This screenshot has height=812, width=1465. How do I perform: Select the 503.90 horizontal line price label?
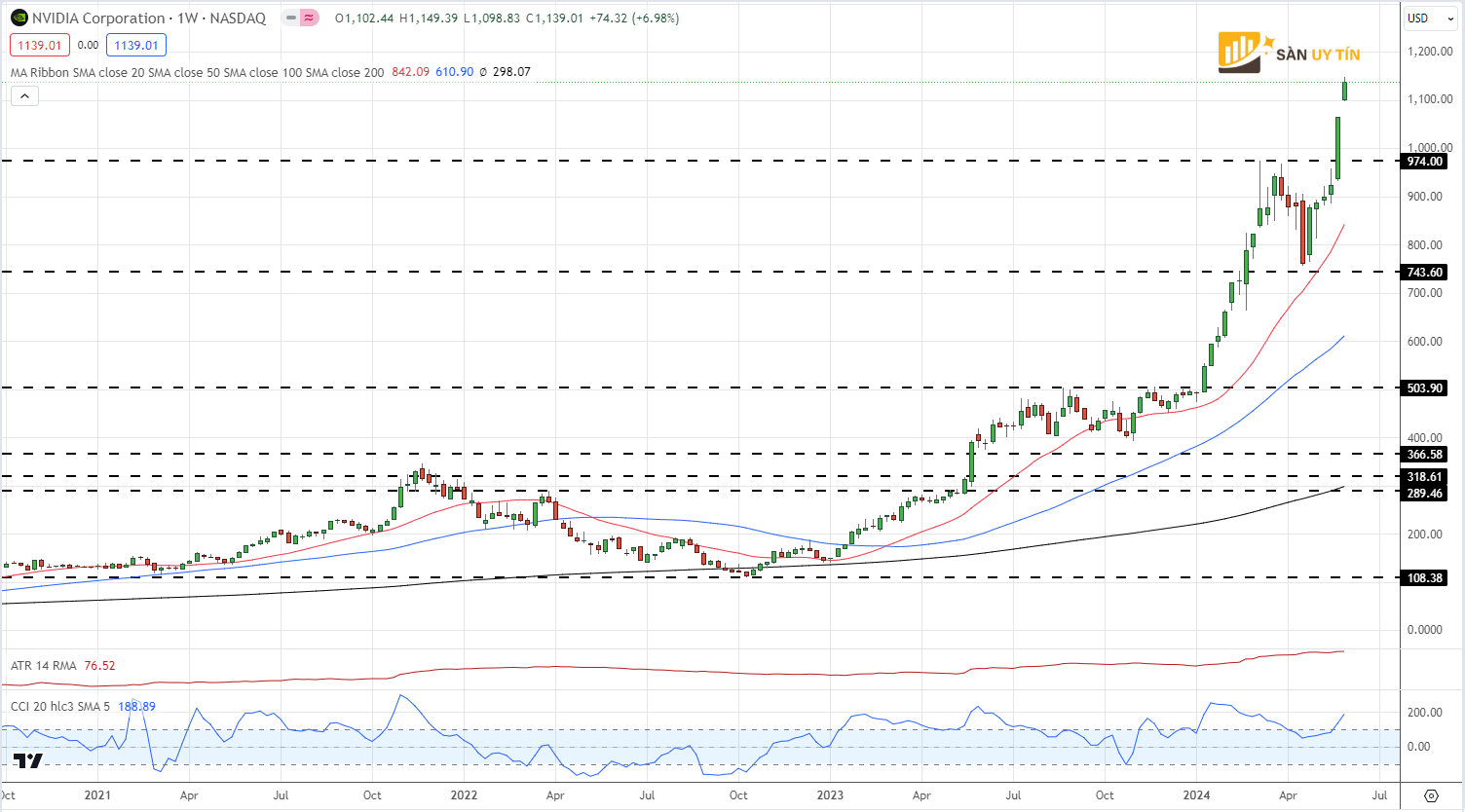1424,388
